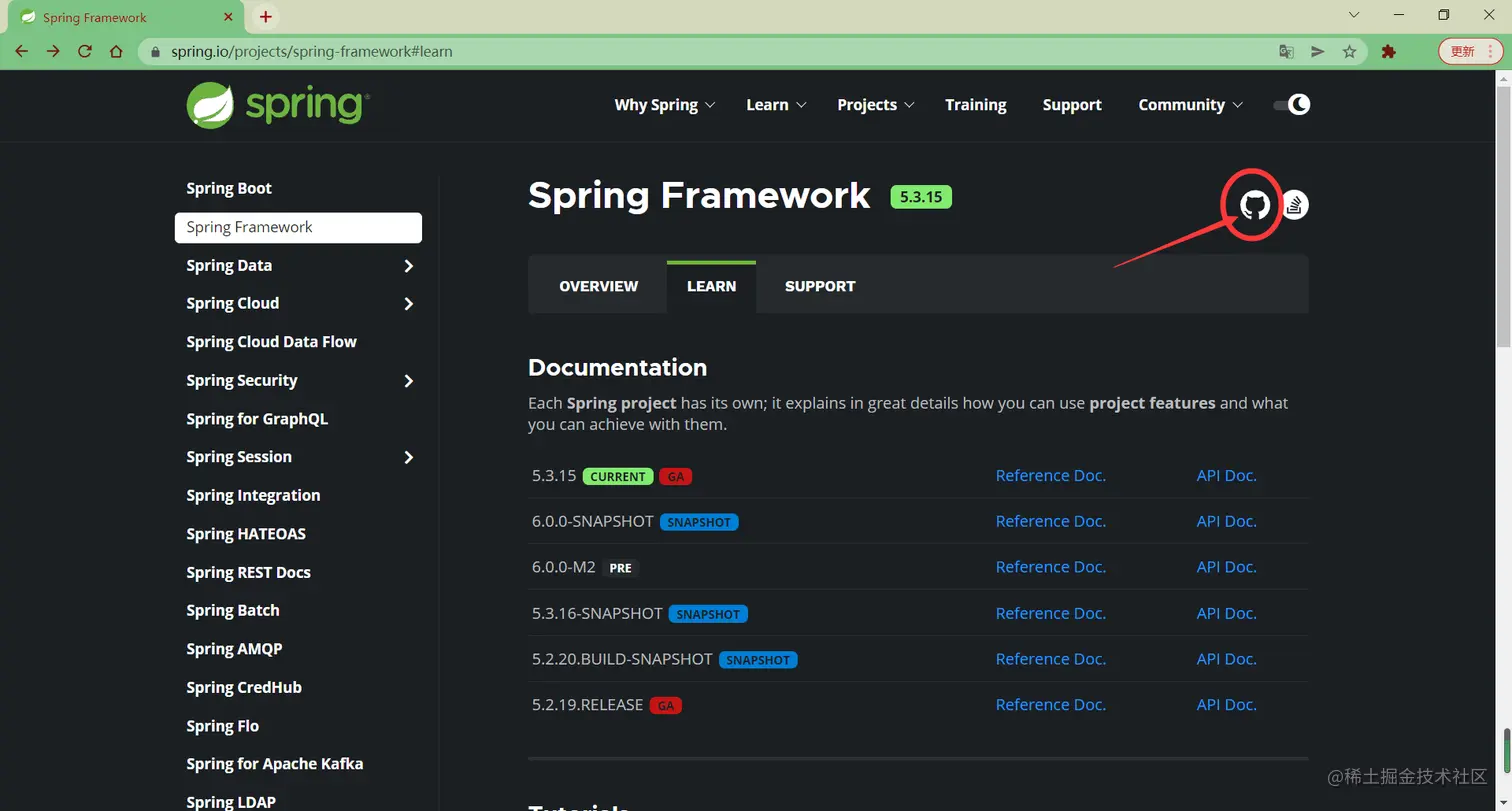The image size is (1512, 811).
Task: Open the Why Spring dropdown menu
Action: [x=665, y=104]
